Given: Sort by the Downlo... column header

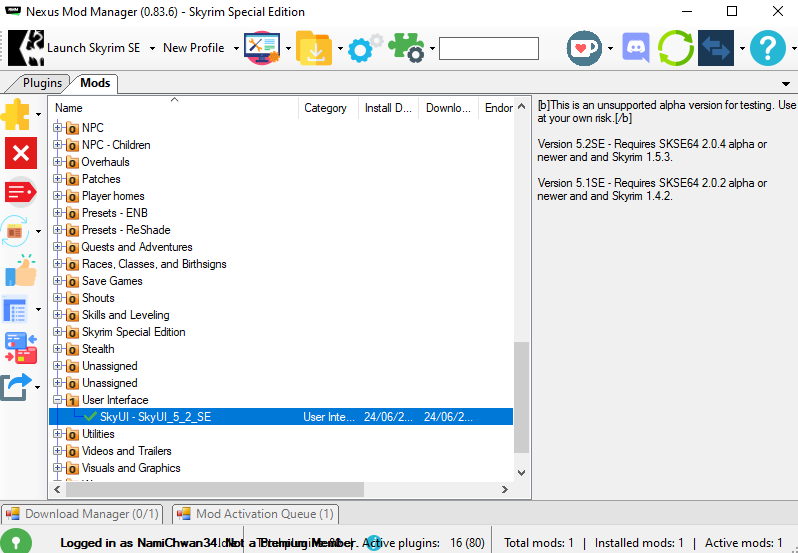Looking at the screenshot, I should 448,108.
